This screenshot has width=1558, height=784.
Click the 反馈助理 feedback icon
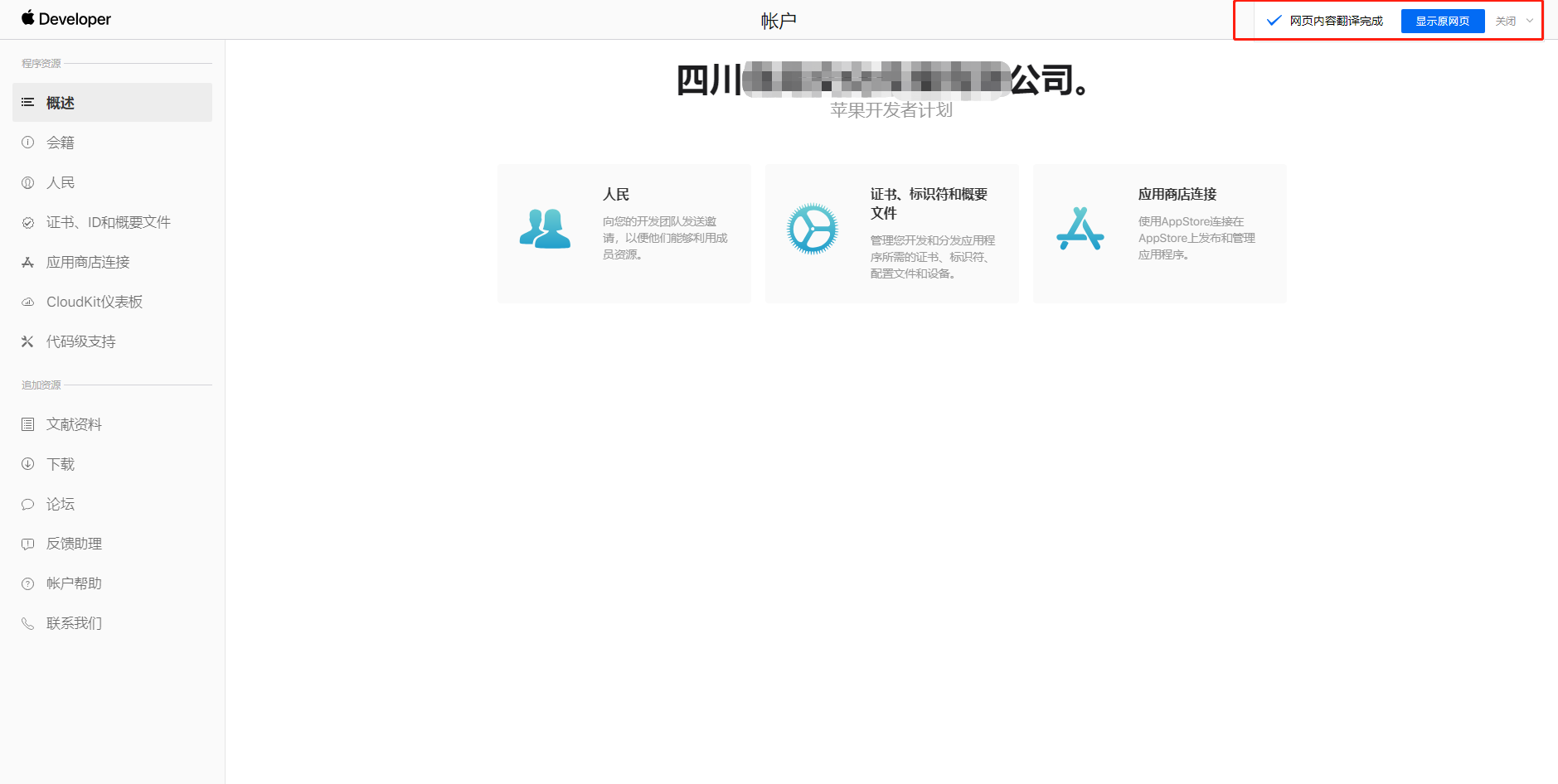[x=27, y=544]
